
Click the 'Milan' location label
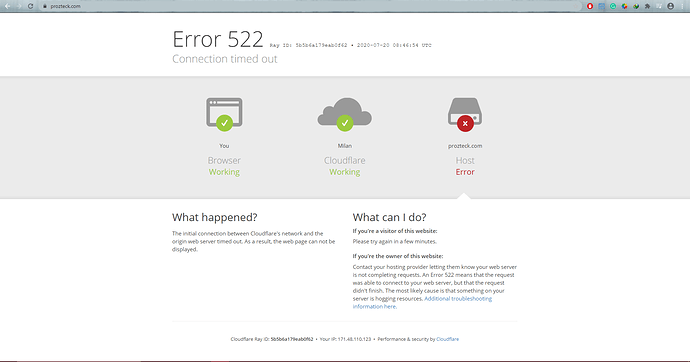345,146
